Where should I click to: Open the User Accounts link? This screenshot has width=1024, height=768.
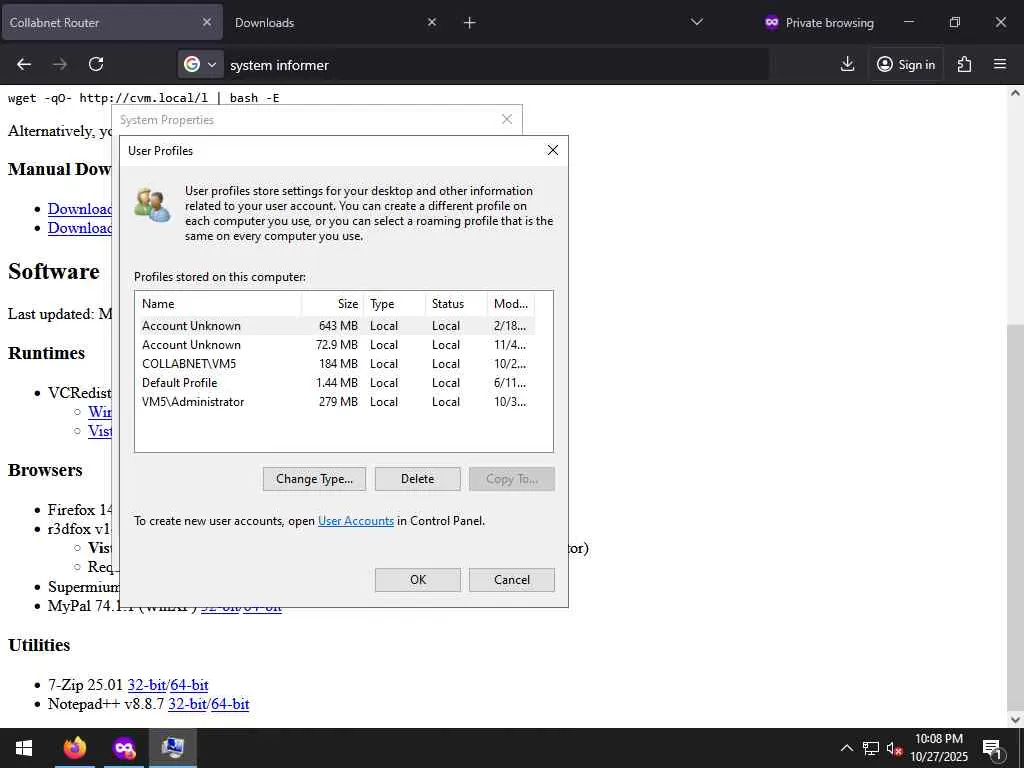coord(356,520)
